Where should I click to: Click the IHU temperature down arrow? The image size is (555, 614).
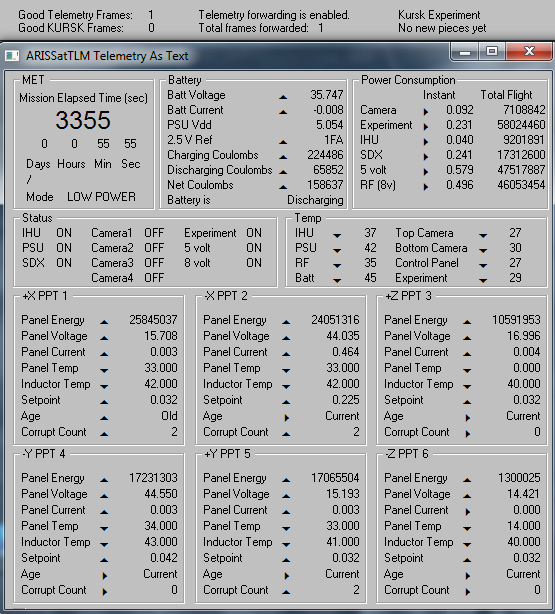337,235
